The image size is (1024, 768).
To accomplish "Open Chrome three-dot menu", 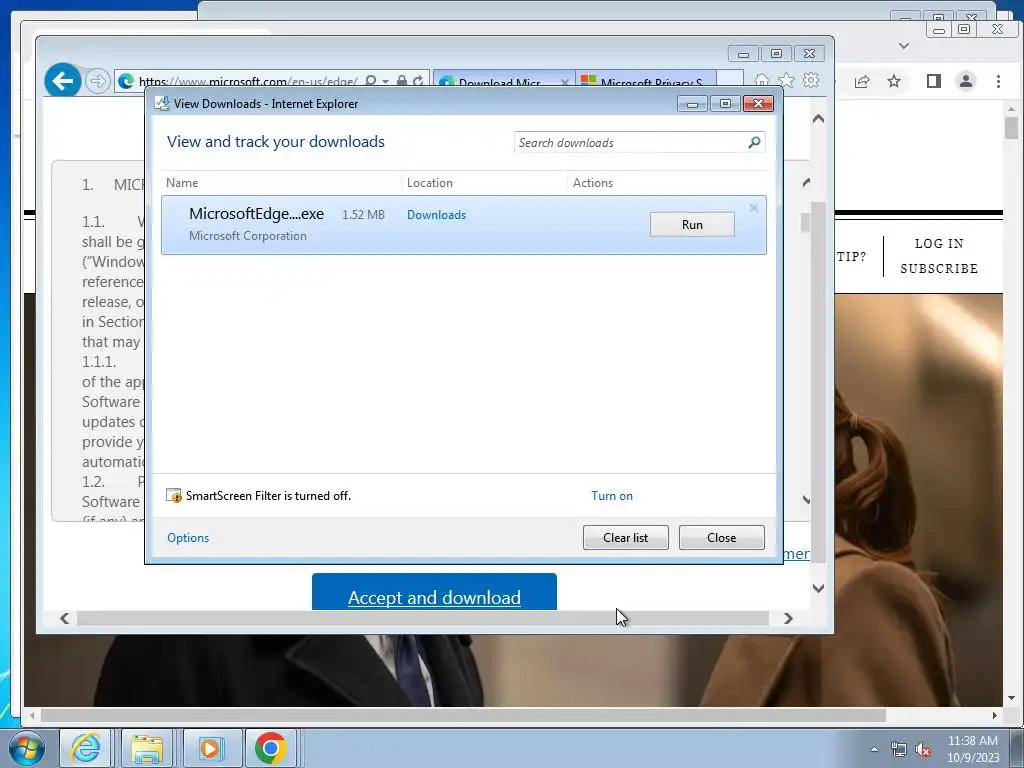I will [x=998, y=81].
